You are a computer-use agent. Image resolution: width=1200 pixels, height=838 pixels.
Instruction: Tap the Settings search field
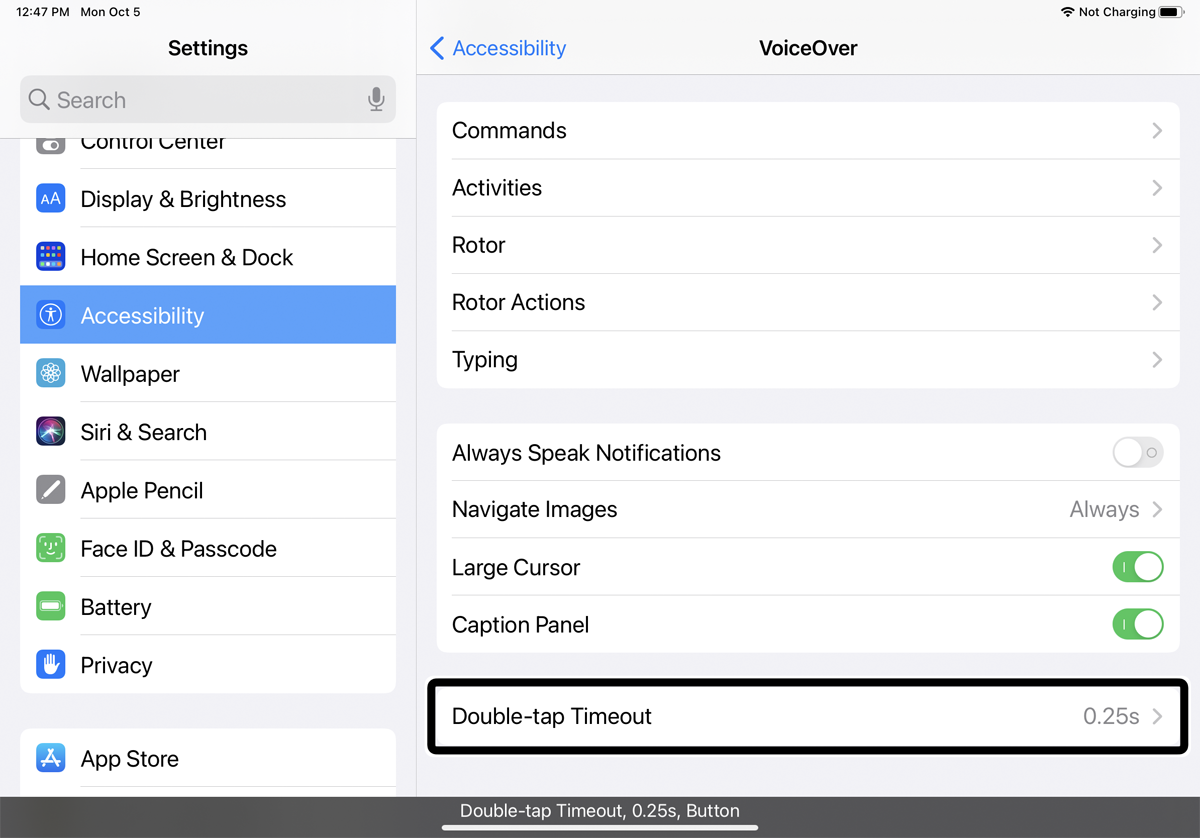click(208, 100)
